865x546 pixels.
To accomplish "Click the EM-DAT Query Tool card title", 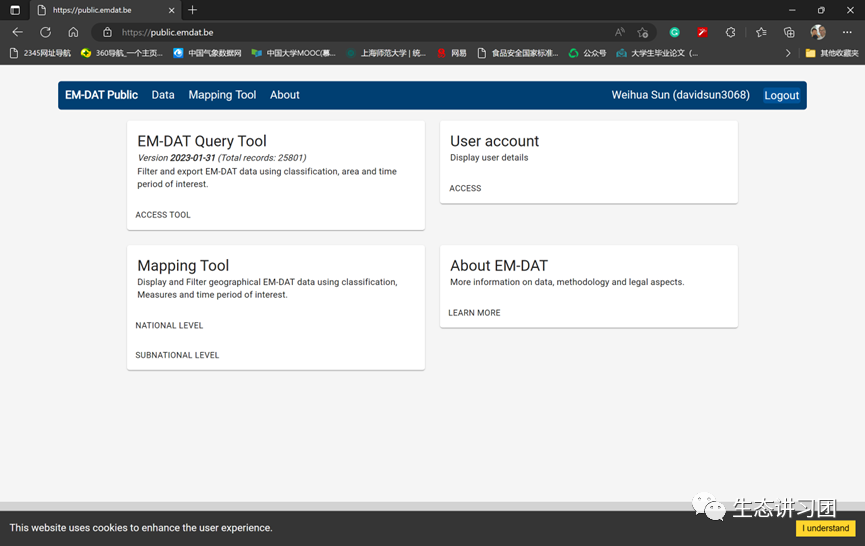I will (202, 141).
